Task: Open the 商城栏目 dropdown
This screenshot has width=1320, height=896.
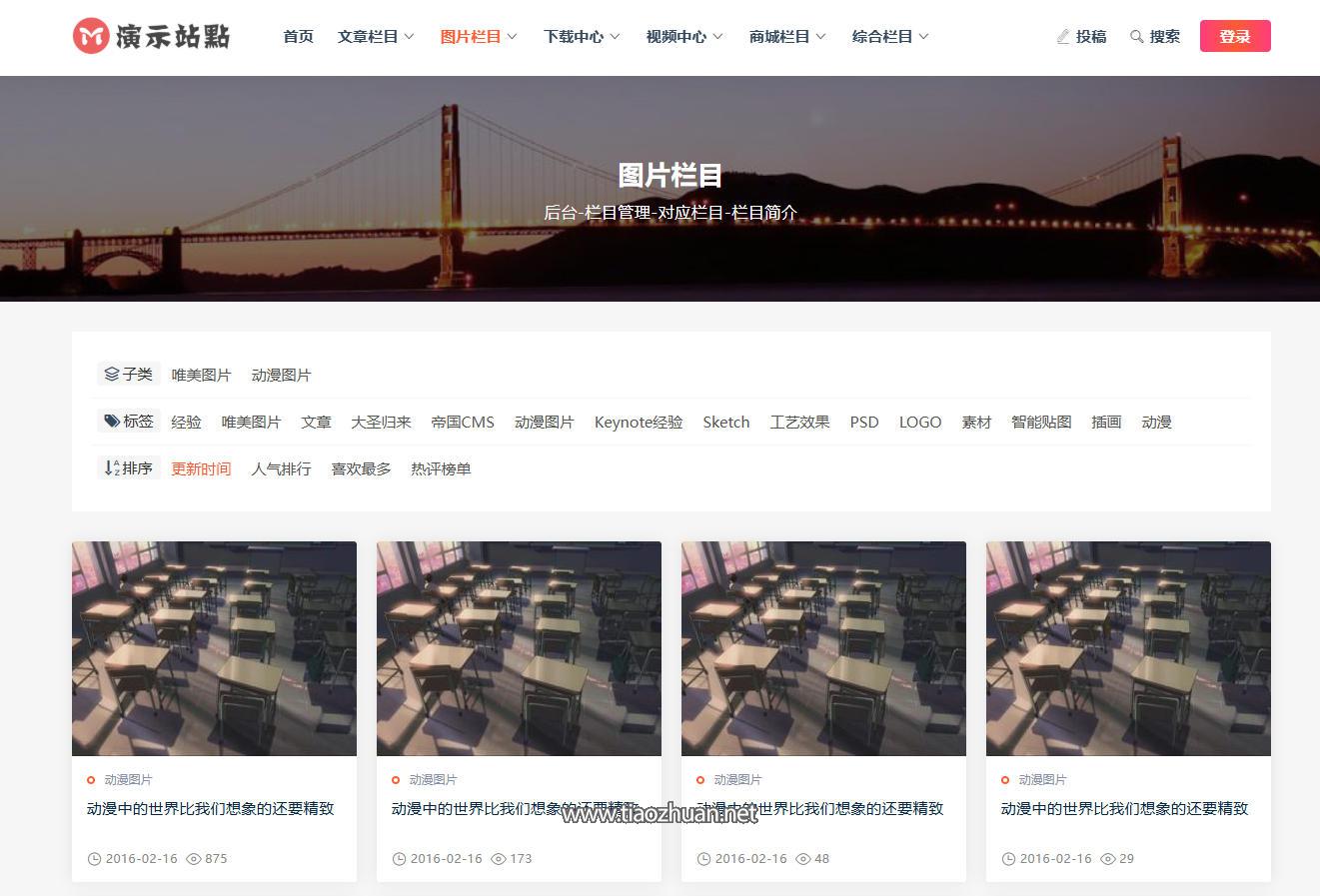Action: coord(786,37)
